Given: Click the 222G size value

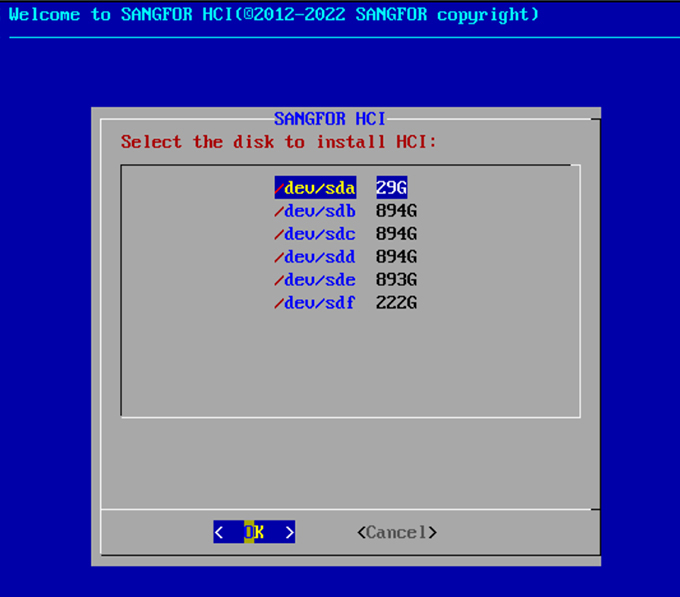Looking at the screenshot, I should [396, 303].
